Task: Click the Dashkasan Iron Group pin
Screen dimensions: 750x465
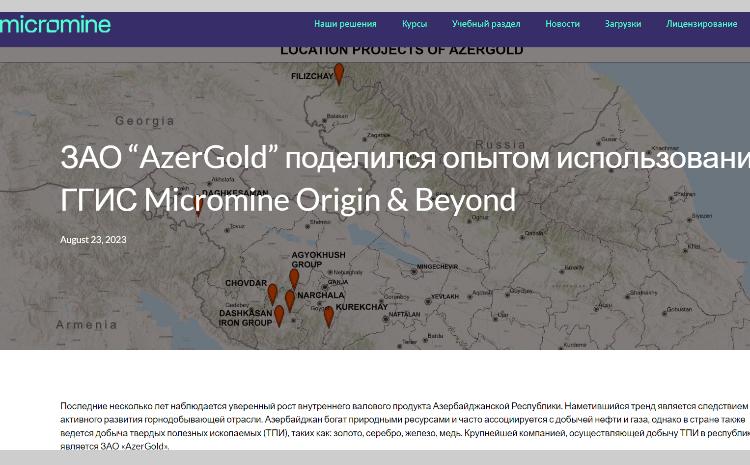Action: tap(279, 315)
